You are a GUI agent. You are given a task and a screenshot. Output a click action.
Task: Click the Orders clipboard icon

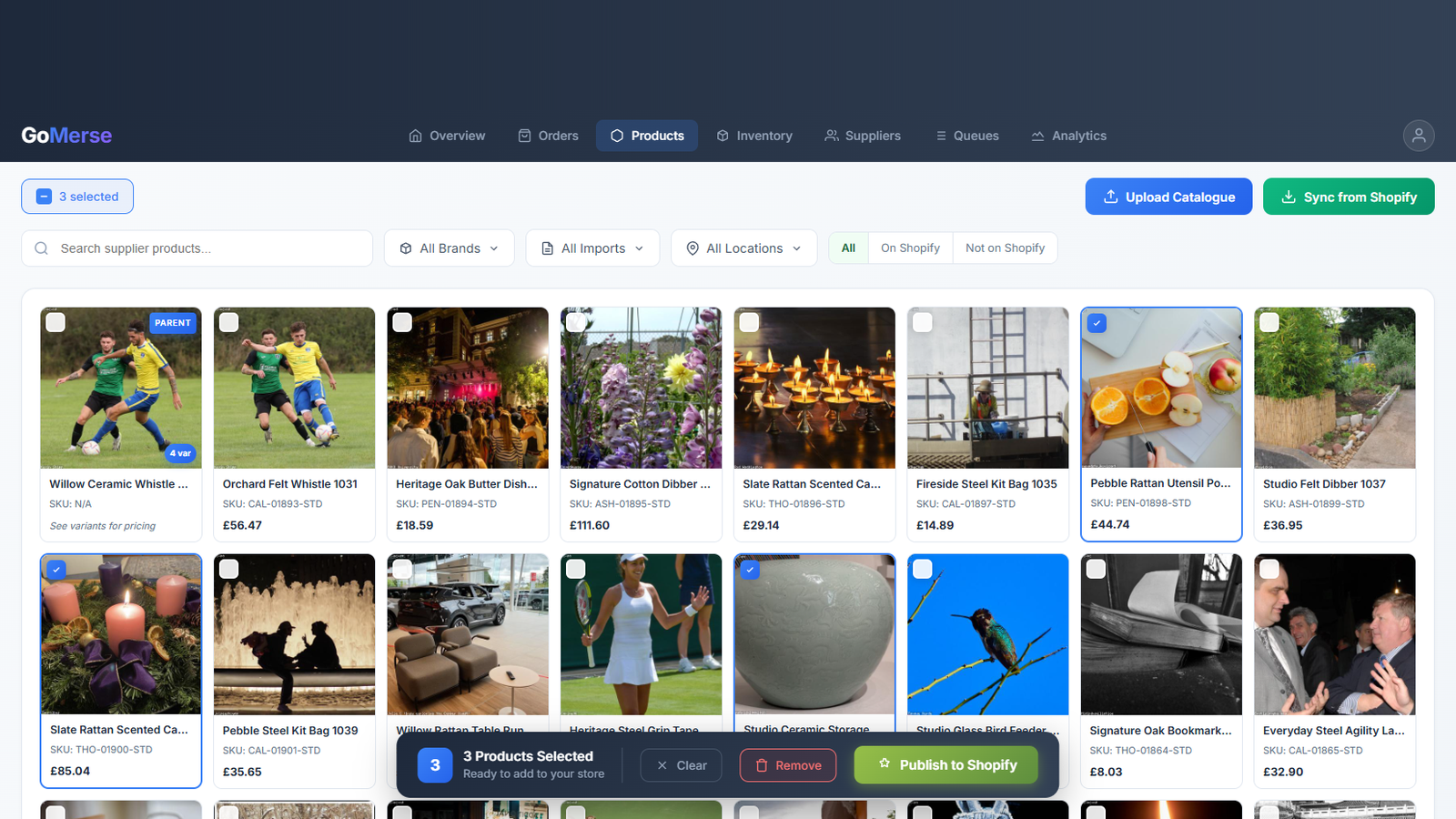coord(524,136)
